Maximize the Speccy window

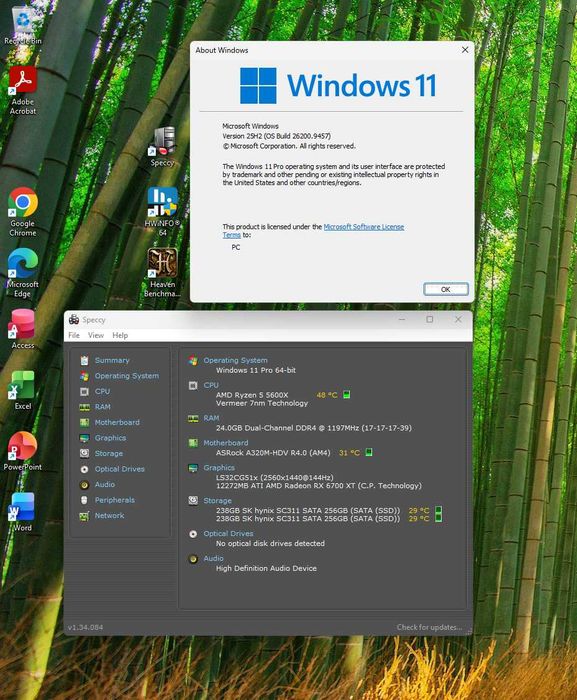pos(430,319)
